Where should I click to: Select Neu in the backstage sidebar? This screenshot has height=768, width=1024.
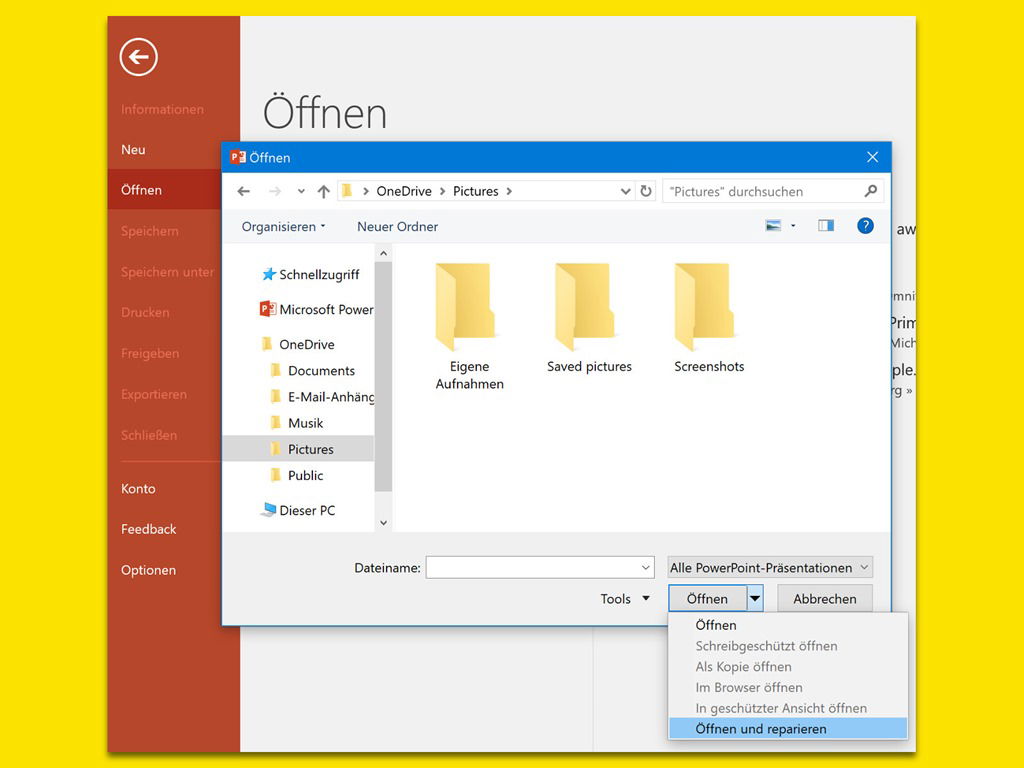pyautogui.click(x=133, y=149)
